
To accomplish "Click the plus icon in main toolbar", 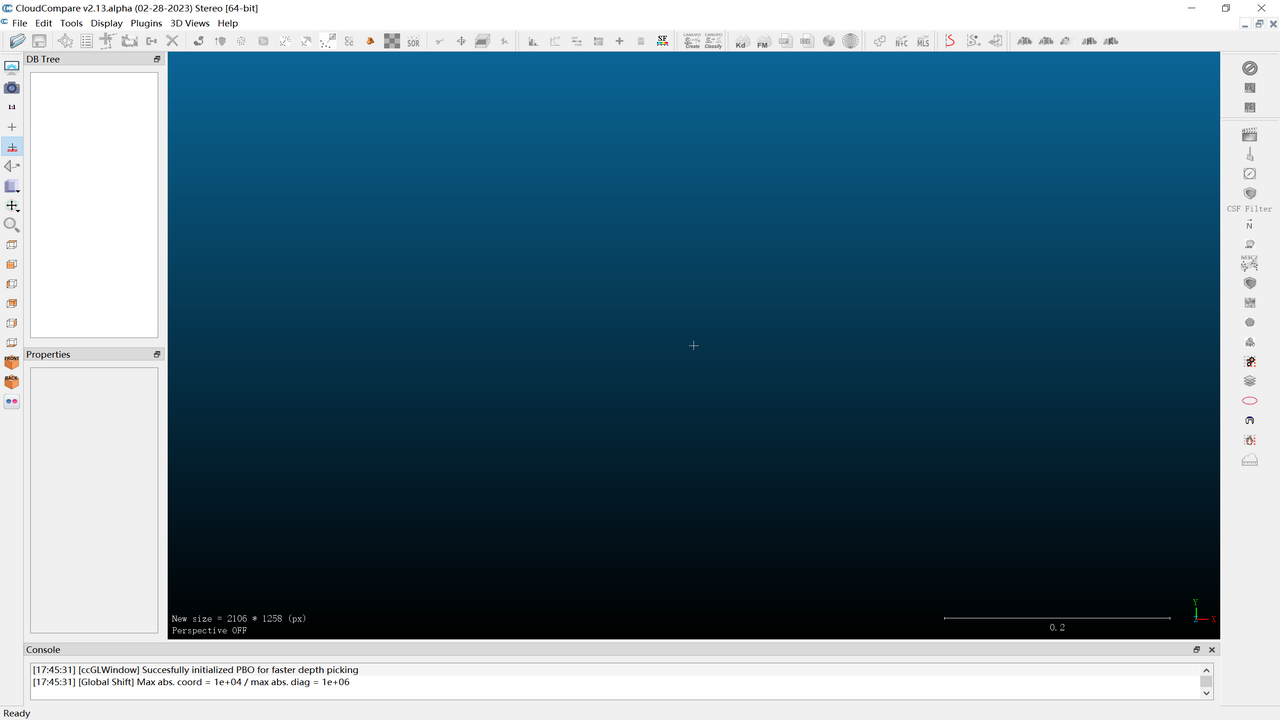I will coord(619,41).
